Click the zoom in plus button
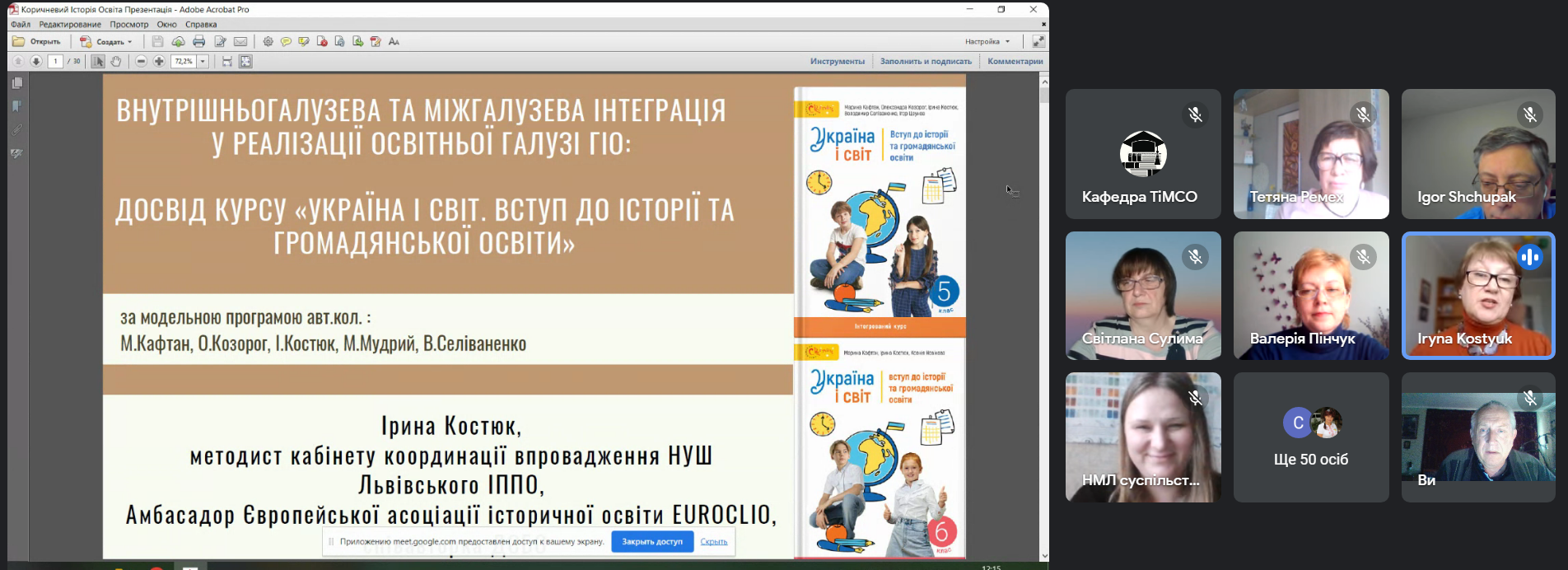 pos(159,61)
